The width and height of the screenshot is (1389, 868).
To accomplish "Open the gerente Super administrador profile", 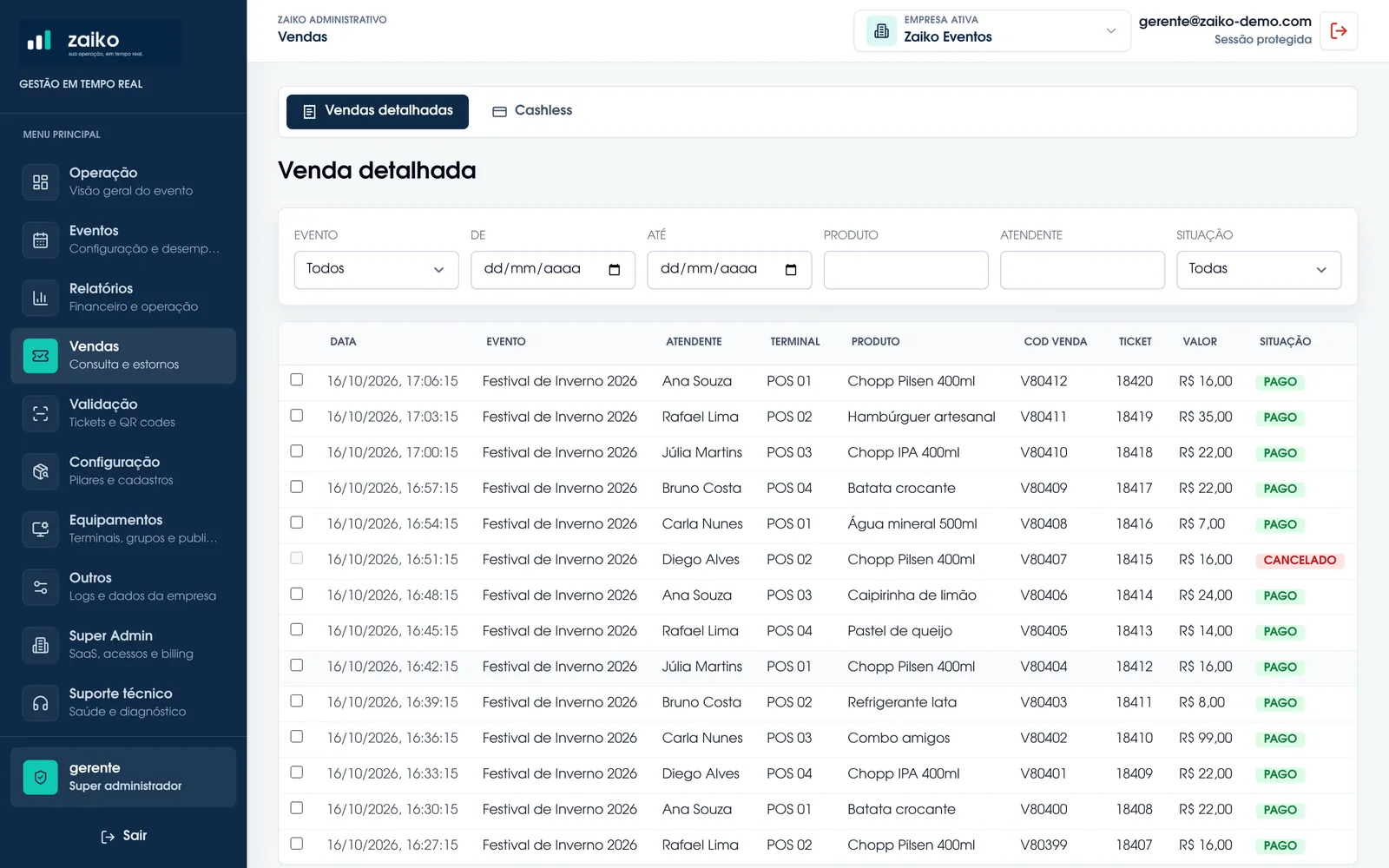I will click(x=123, y=778).
